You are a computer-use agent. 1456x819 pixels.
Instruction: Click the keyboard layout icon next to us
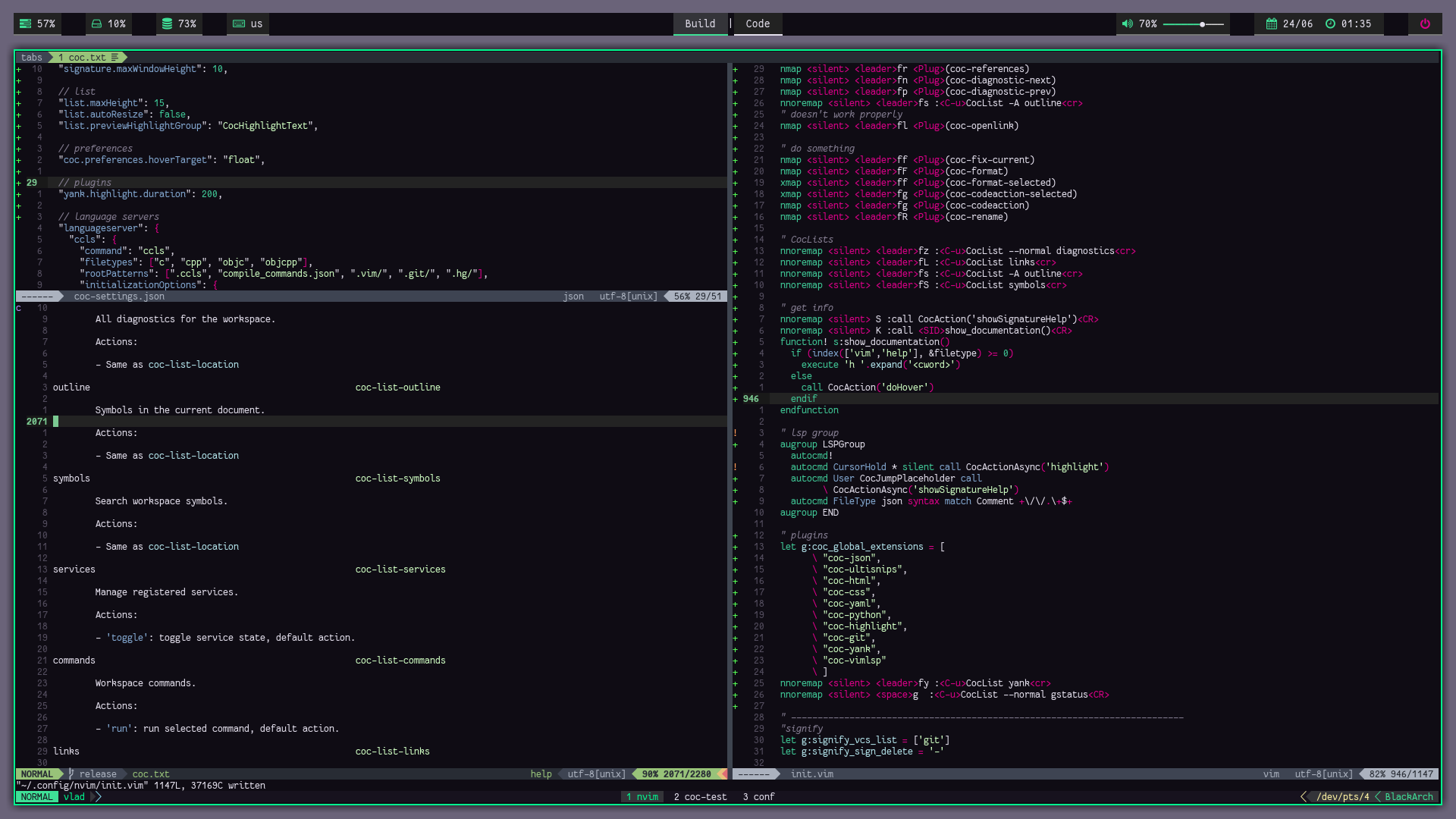tap(239, 24)
